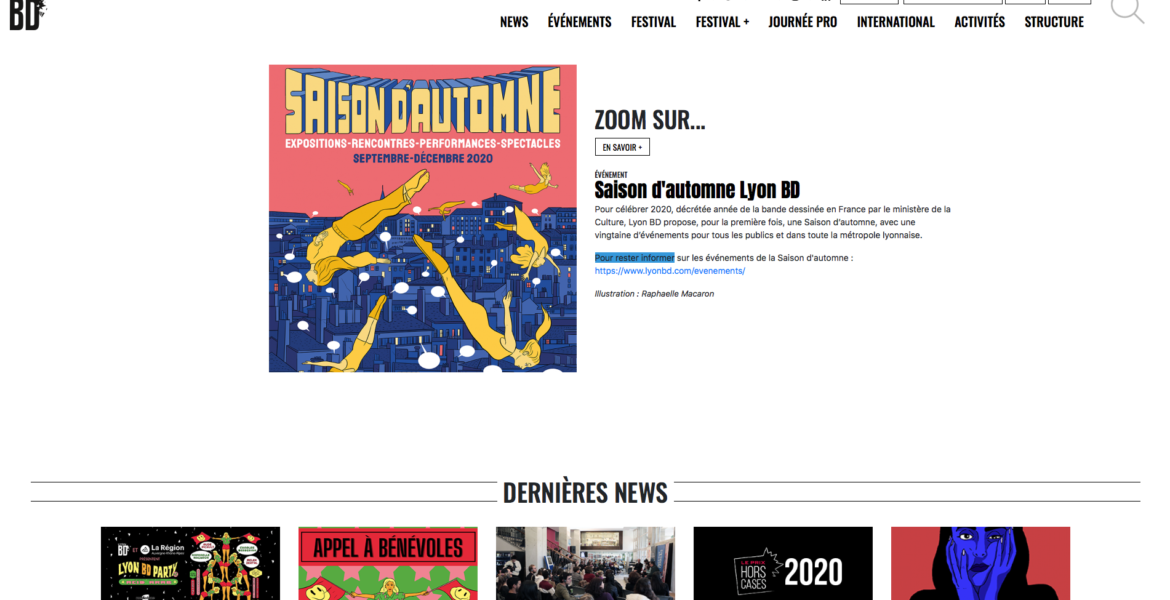This screenshot has width=1170, height=600.
Task: Open the NEWS menu
Action: pyautogui.click(x=514, y=22)
